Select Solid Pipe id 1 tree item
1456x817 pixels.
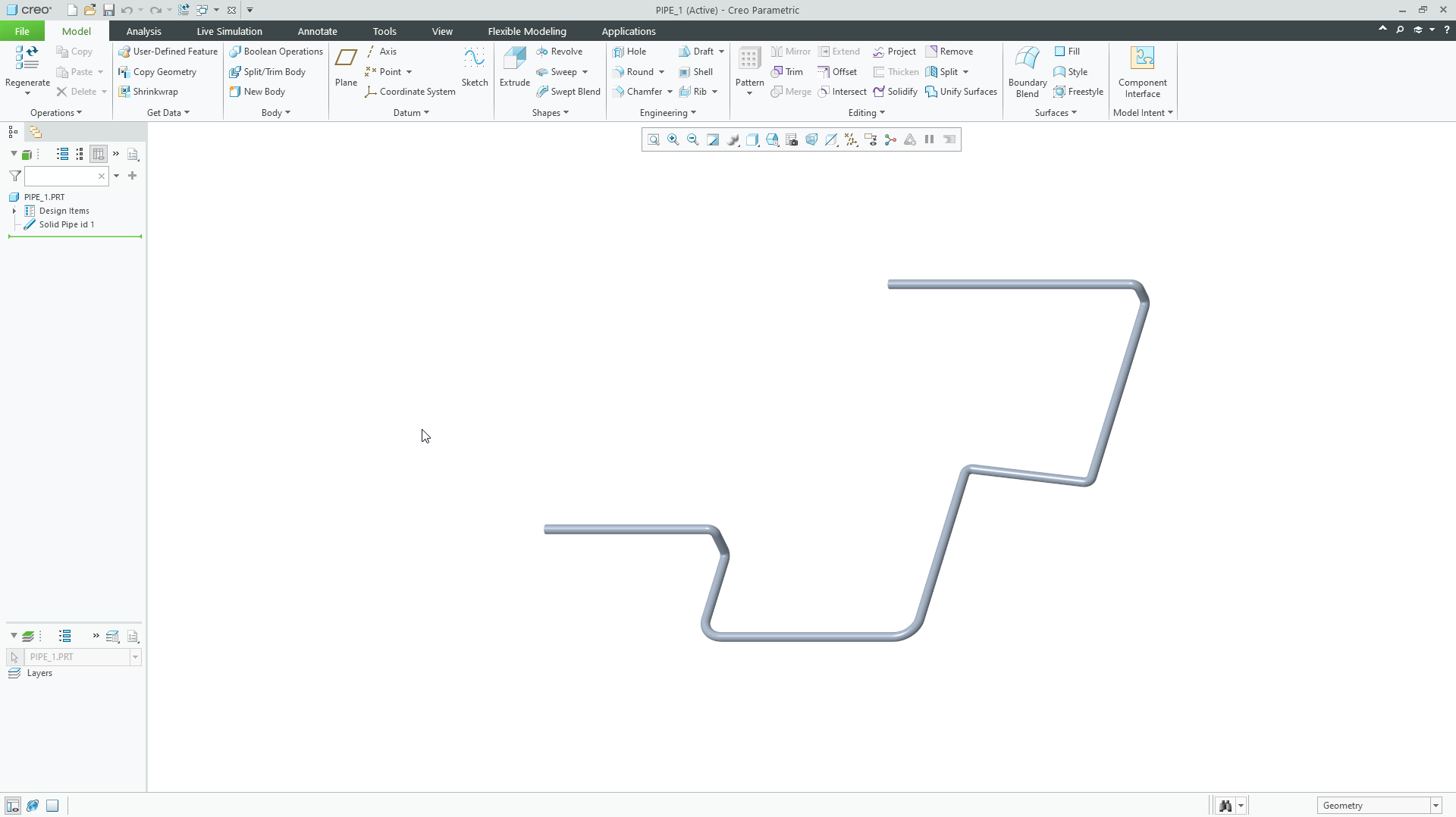(59, 224)
